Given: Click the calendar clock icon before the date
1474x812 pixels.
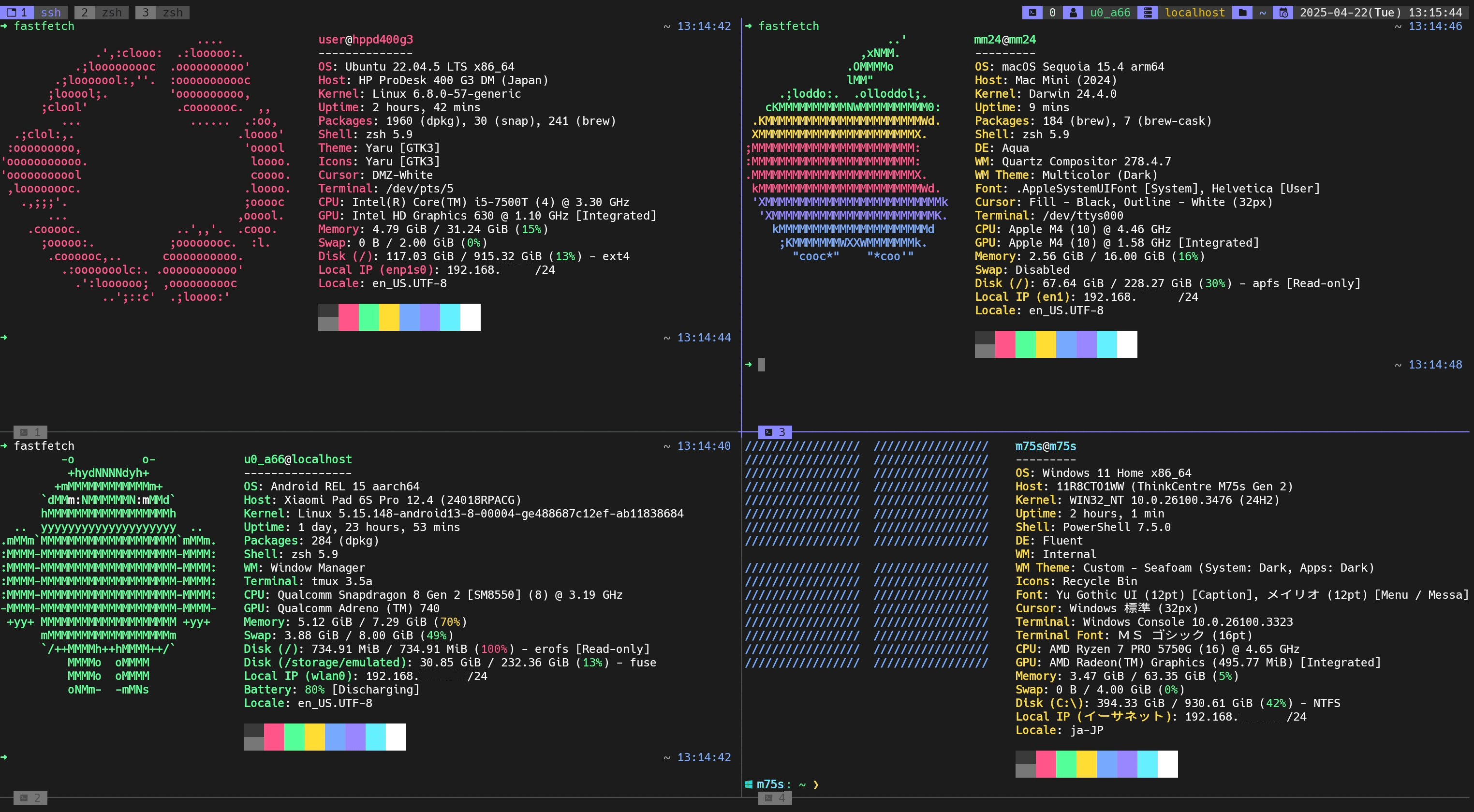Looking at the screenshot, I should [1283, 12].
